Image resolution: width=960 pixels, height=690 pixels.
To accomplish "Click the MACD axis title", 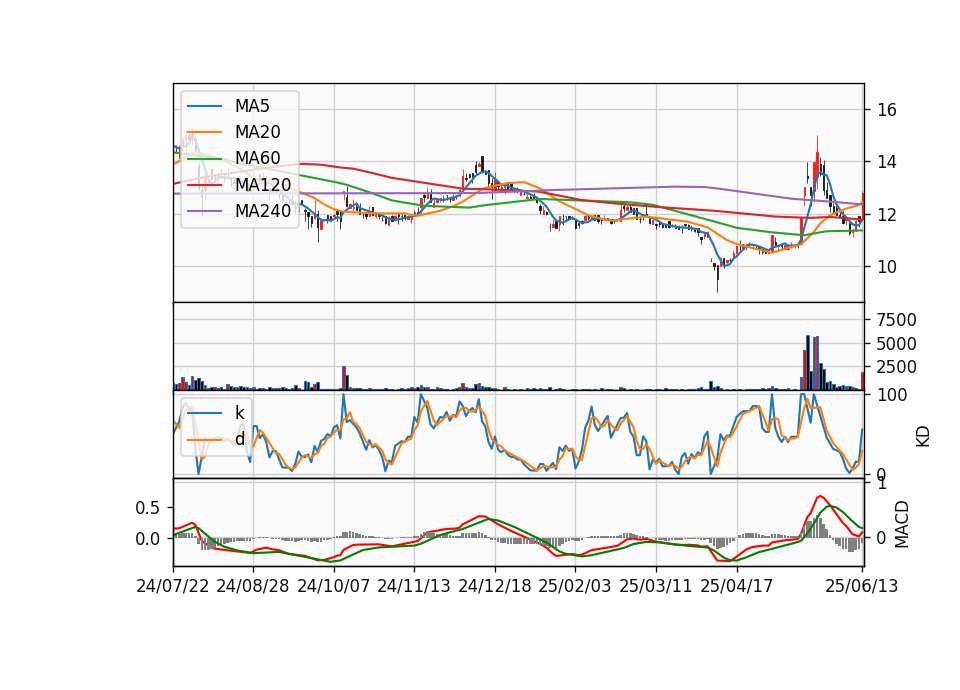I will pyautogui.click(x=902, y=525).
